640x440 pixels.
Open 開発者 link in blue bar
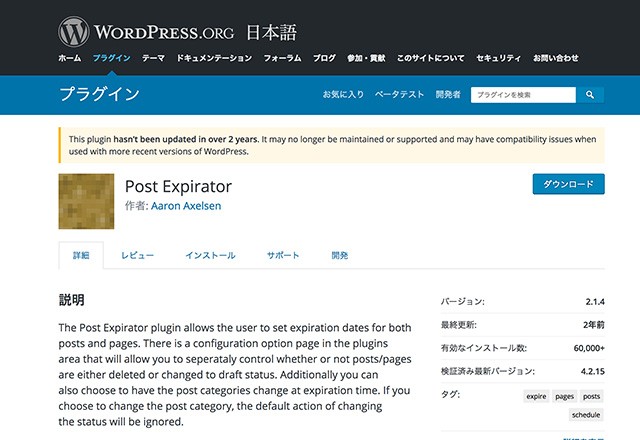448,95
